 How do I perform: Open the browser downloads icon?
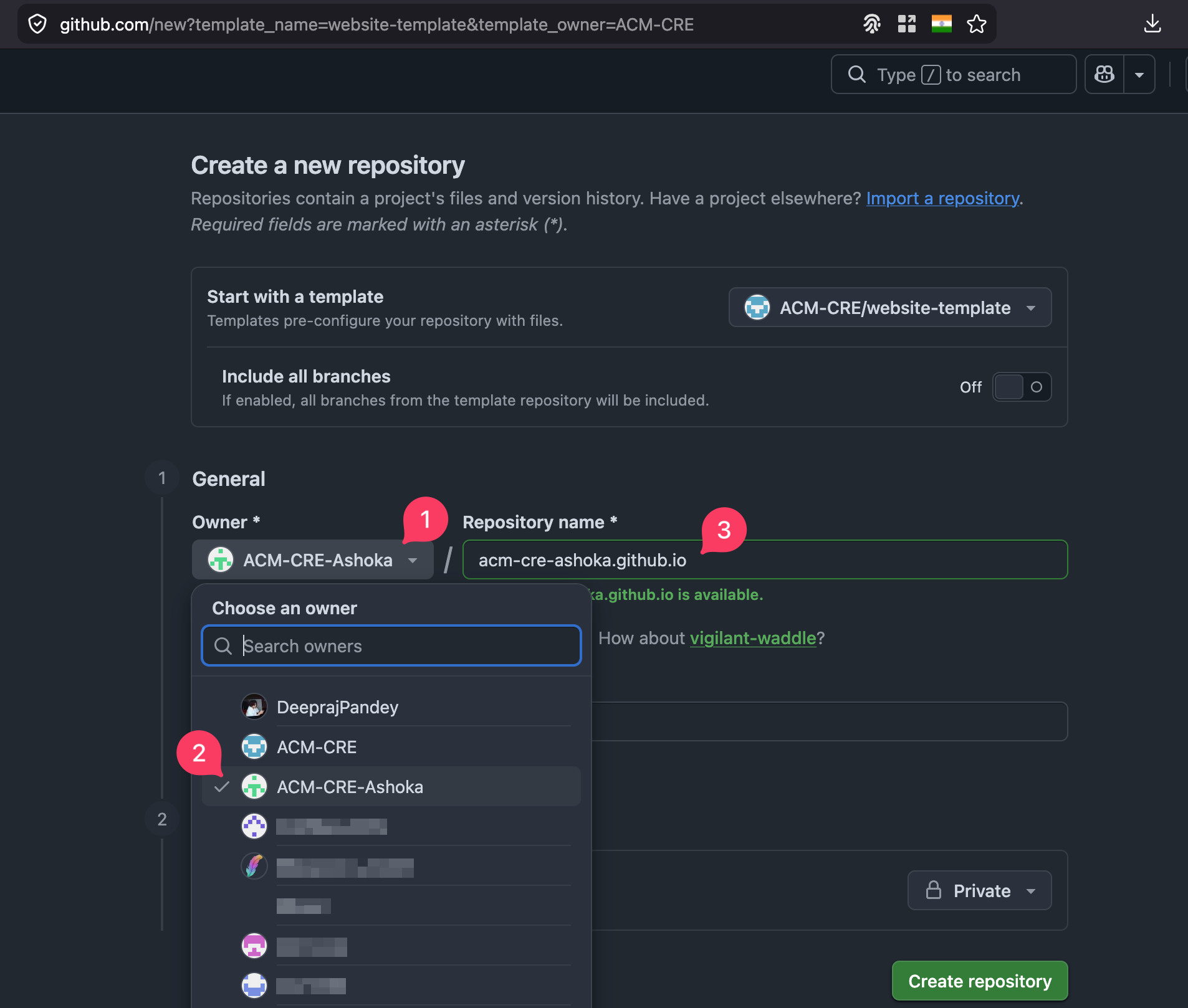point(1152,24)
